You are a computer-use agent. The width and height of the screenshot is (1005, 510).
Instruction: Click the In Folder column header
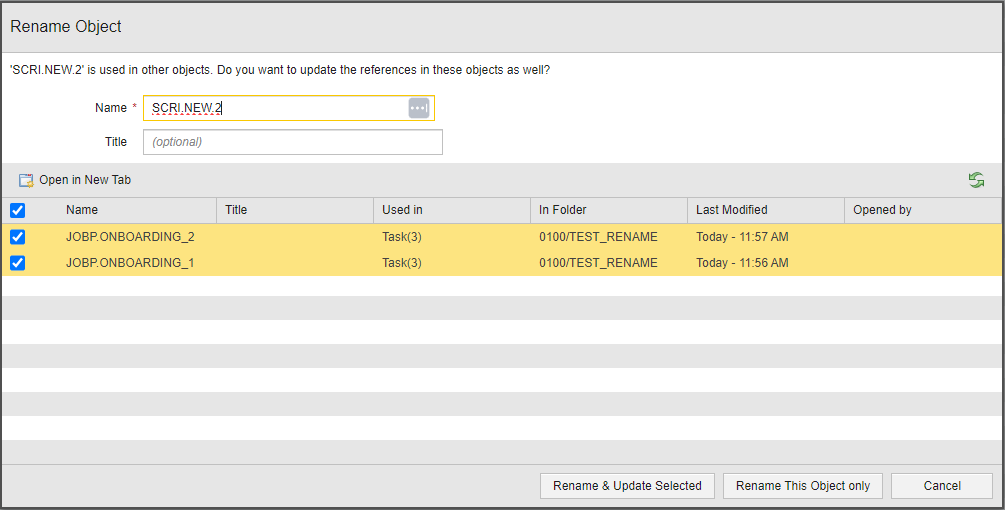tap(562, 210)
